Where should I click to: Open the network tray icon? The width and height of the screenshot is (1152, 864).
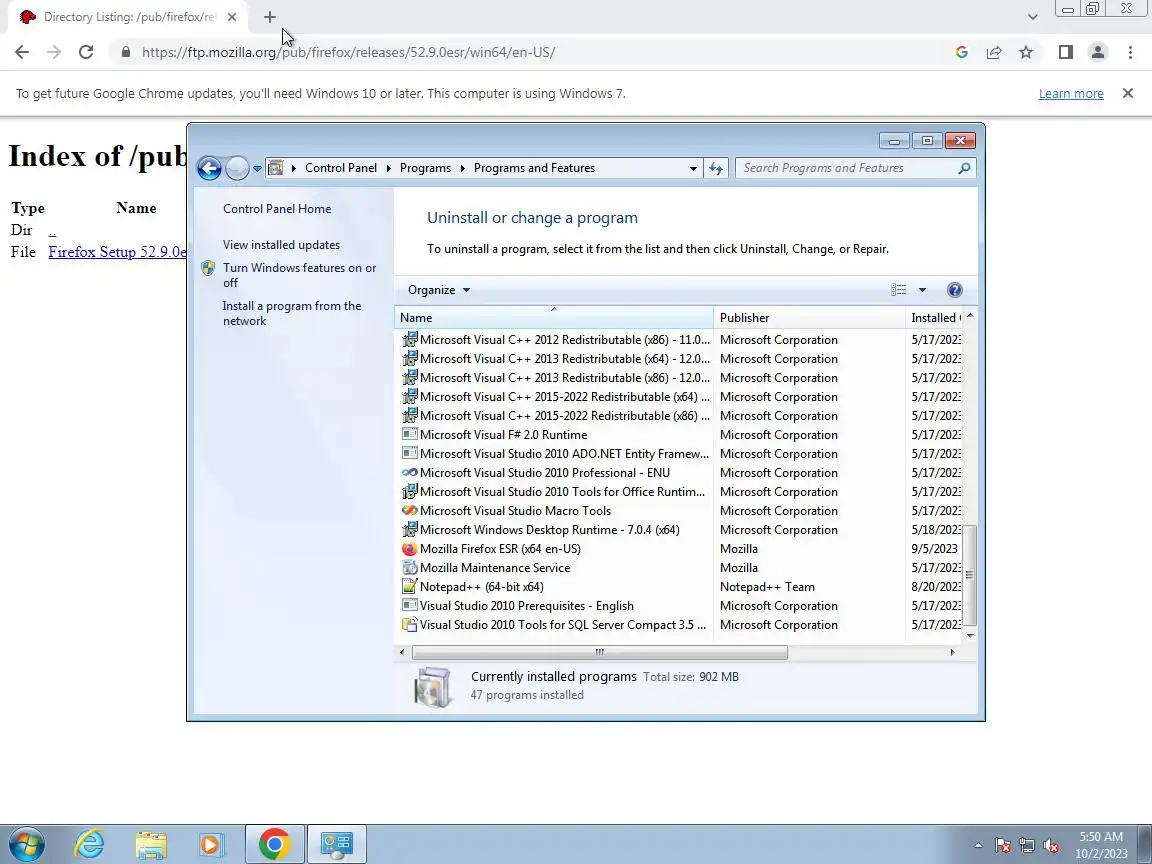tap(1027, 846)
